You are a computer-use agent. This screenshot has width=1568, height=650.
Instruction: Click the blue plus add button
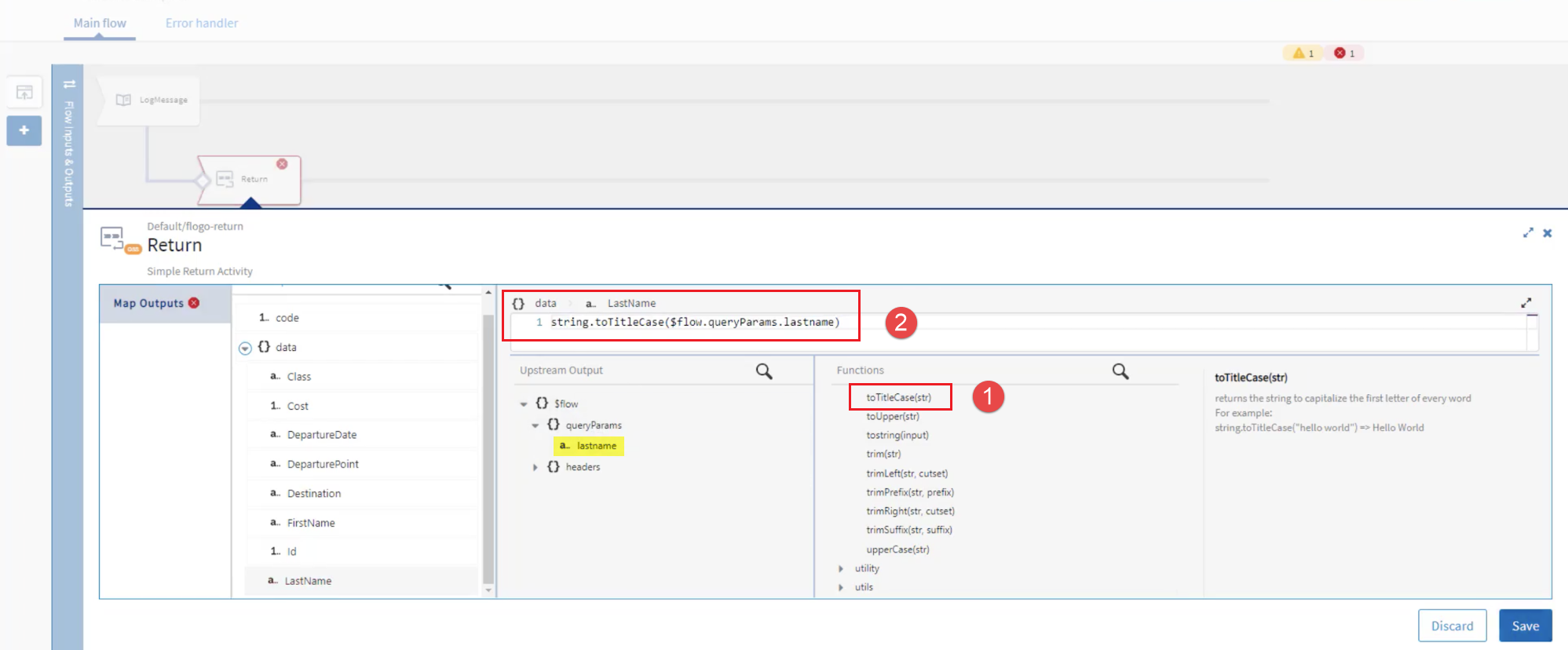(24, 130)
